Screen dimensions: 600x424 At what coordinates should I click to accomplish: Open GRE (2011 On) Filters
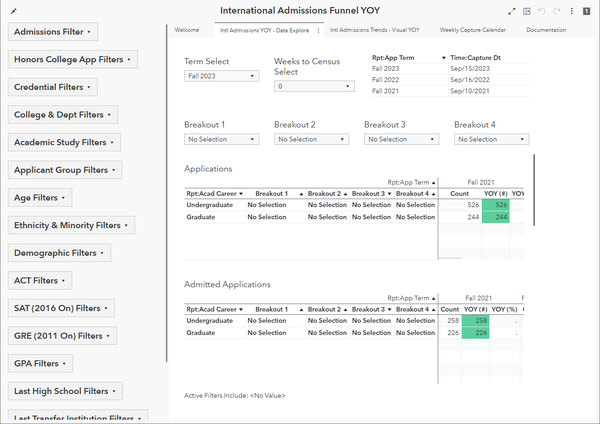[x=62, y=336]
